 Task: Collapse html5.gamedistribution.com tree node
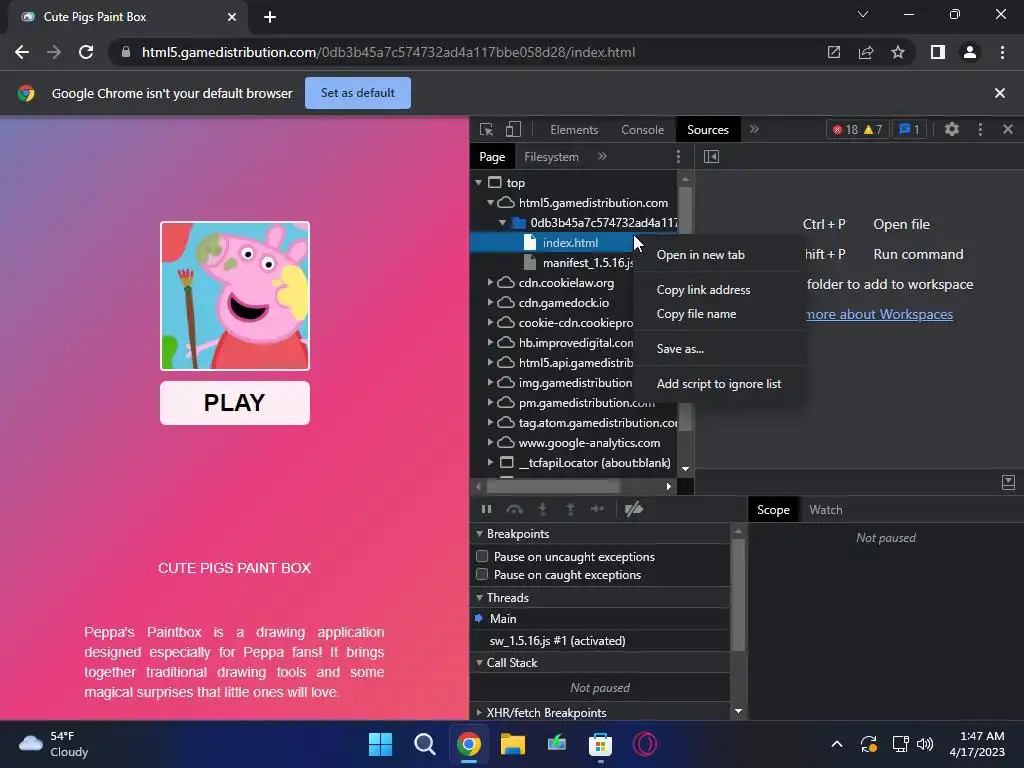[490, 203]
